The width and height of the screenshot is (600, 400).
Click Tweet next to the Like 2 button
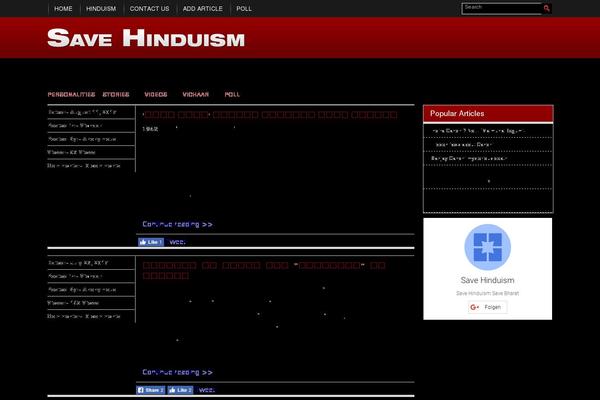click(207, 390)
